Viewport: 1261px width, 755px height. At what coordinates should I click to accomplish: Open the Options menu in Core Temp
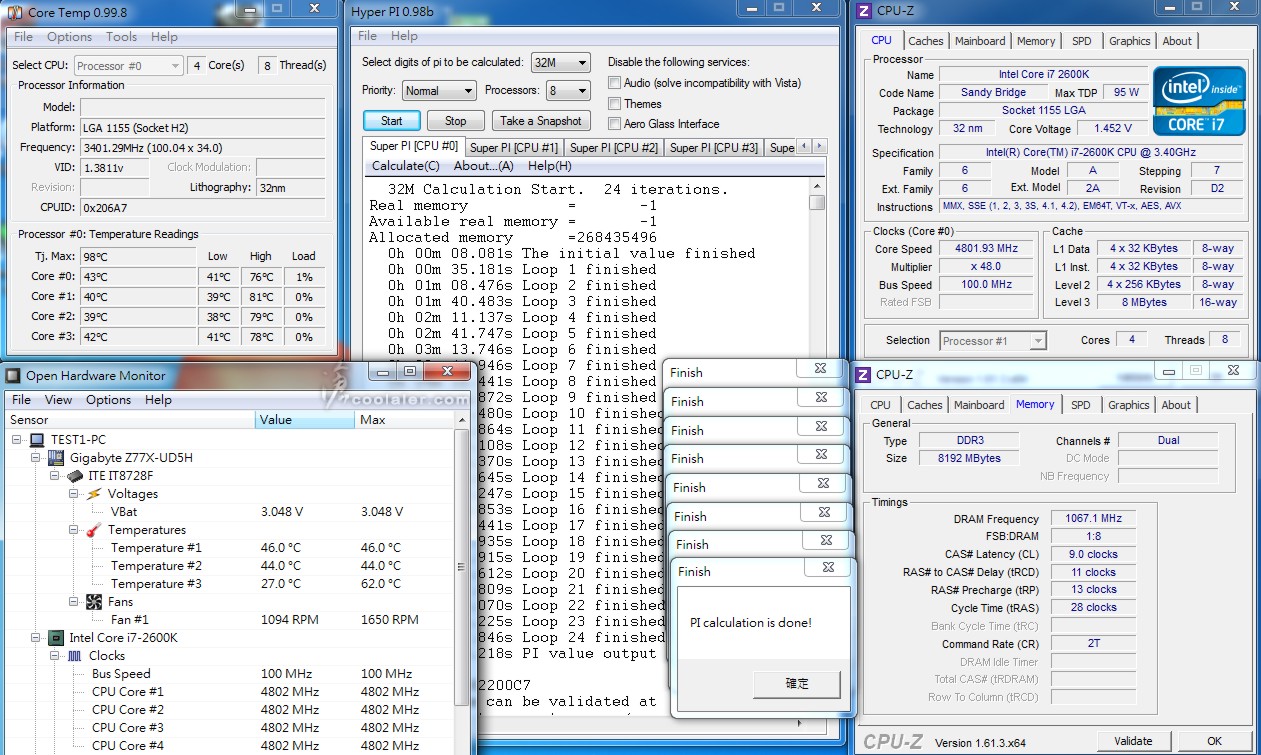pyautogui.click(x=70, y=37)
